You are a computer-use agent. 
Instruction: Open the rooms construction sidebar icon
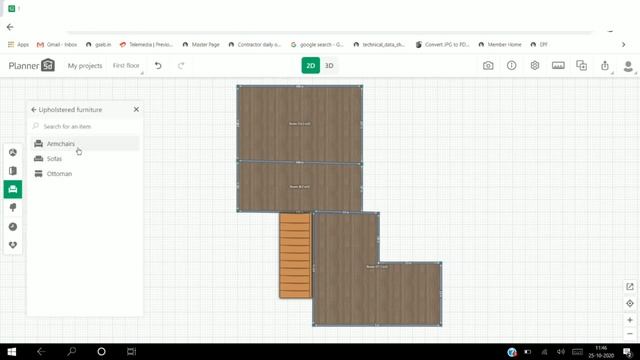[13, 152]
